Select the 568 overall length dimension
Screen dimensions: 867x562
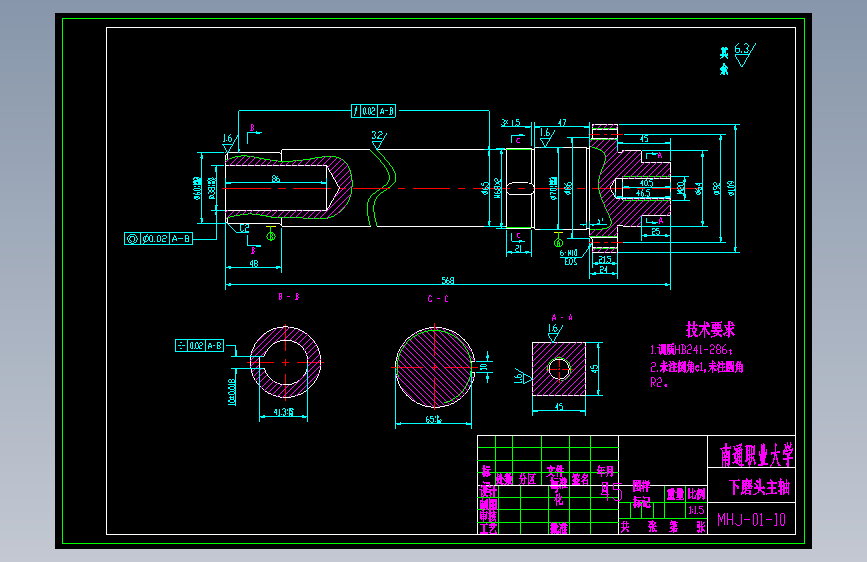[x=448, y=280]
